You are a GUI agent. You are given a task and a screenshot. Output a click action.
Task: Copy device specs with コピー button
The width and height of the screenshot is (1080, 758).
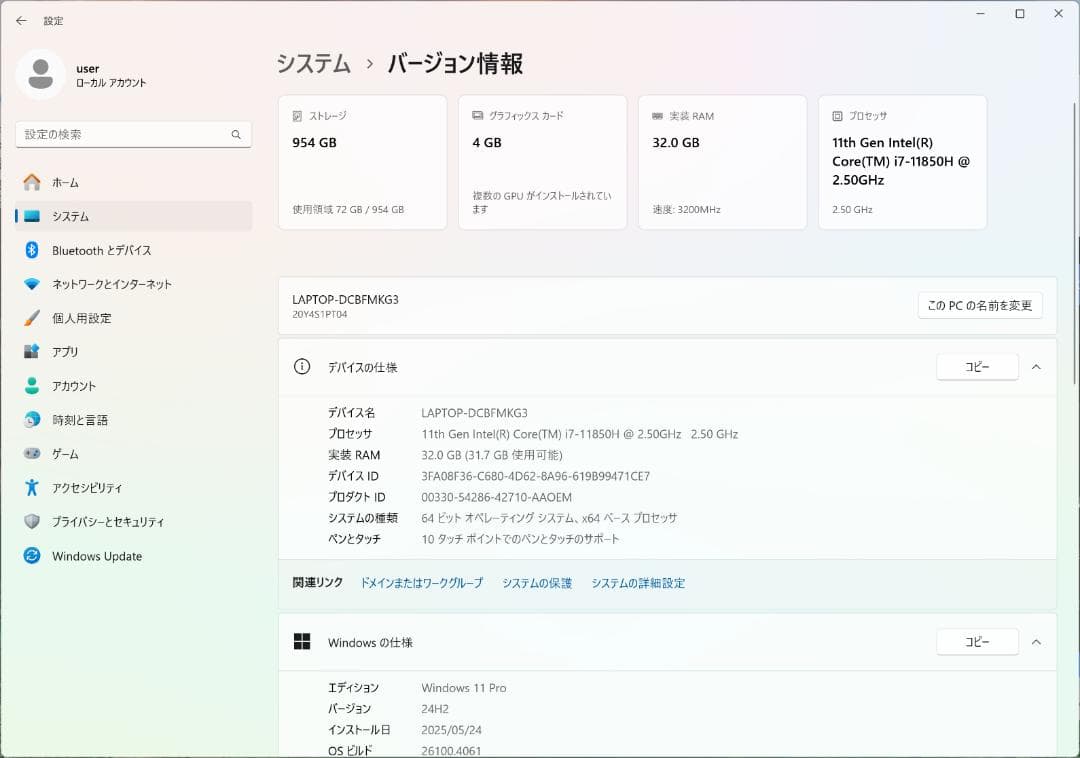tap(977, 367)
